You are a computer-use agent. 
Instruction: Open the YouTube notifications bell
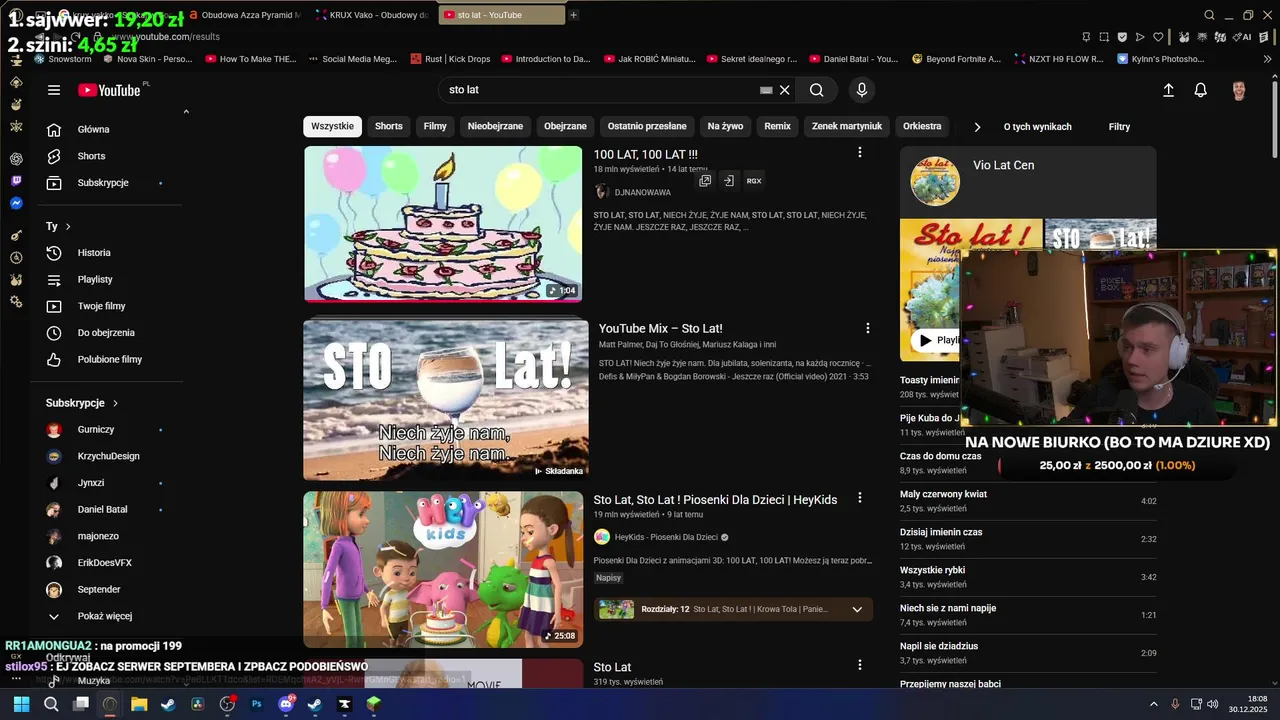(x=1201, y=90)
